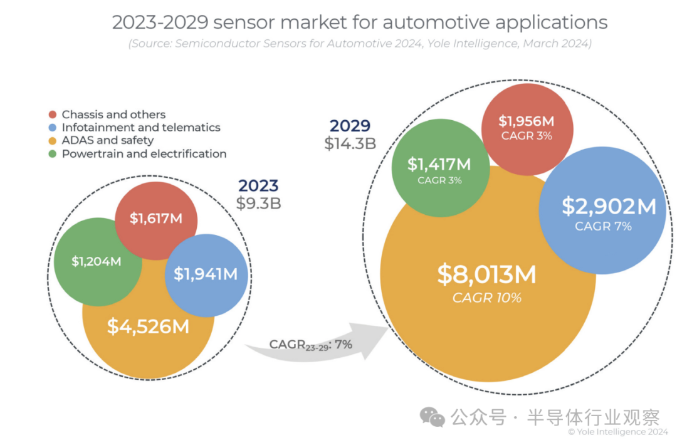The width and height of the screenshot is (693, 443).
Task: Select the 2023 green $1,204M bubble
Action: pyautogui.click(x=95, y=261)
